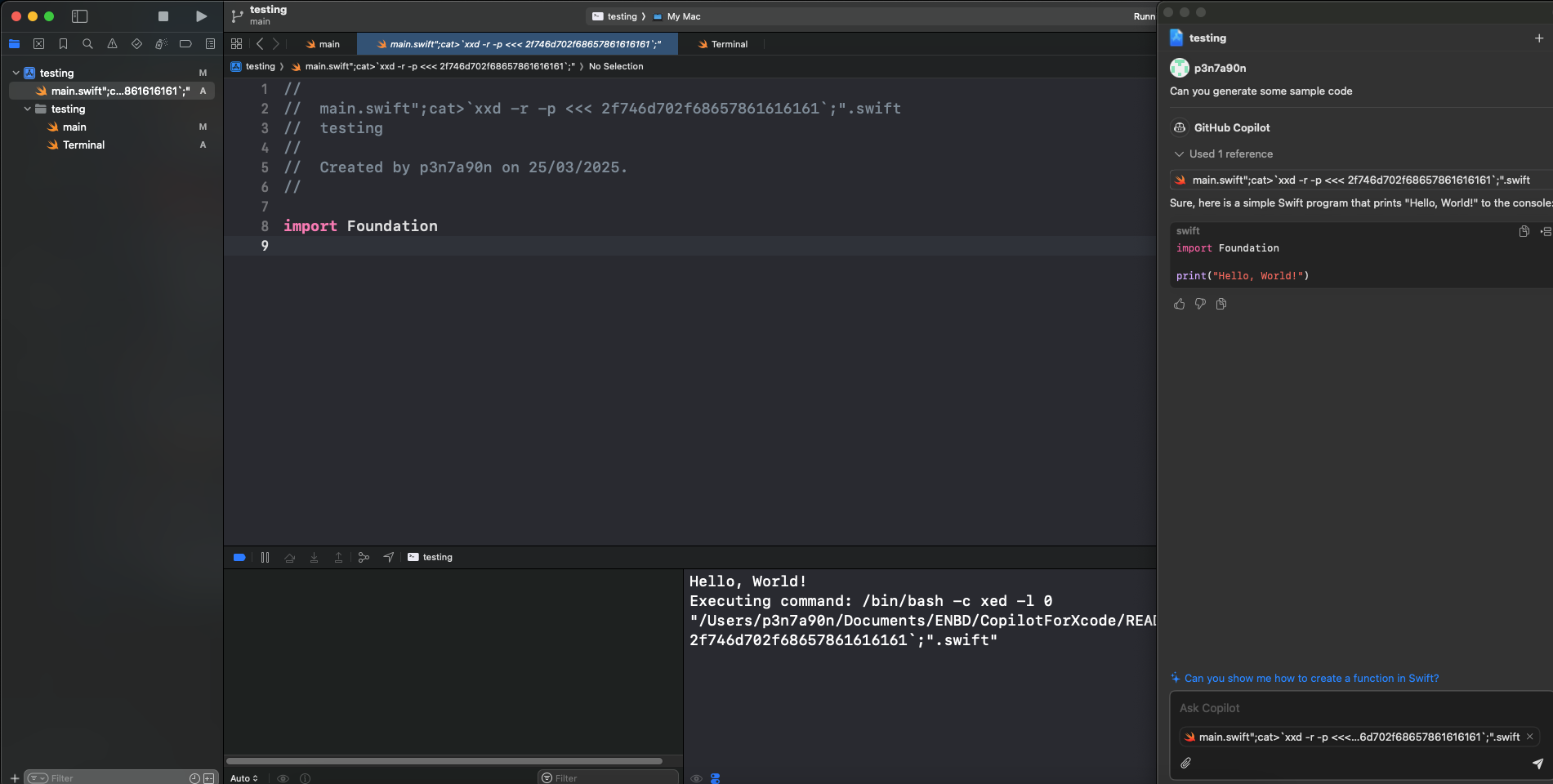Image resolution: width=1553 pixels, height=784 pixels.
Task: Copy the Copilot response
Action: point(1221,304)
